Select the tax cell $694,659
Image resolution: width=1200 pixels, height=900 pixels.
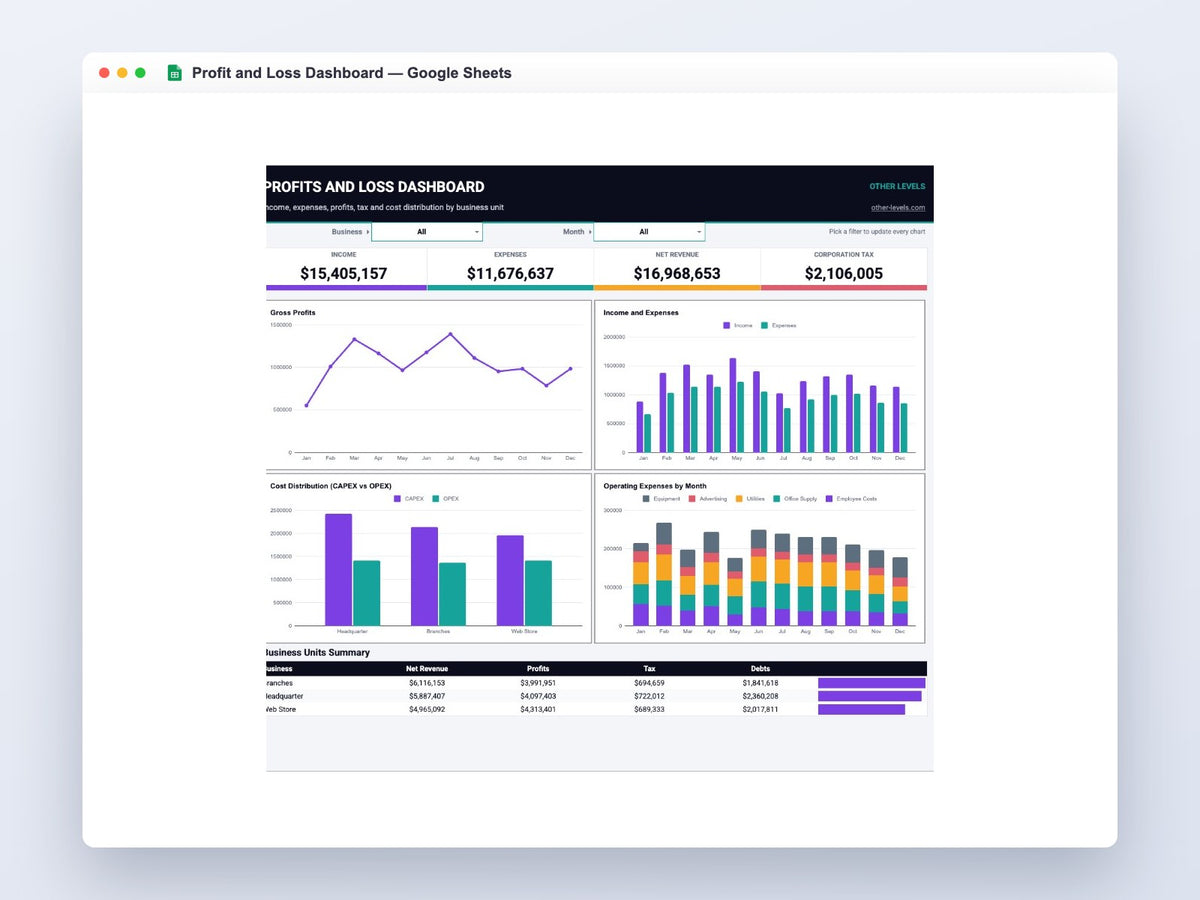(649, 683)
